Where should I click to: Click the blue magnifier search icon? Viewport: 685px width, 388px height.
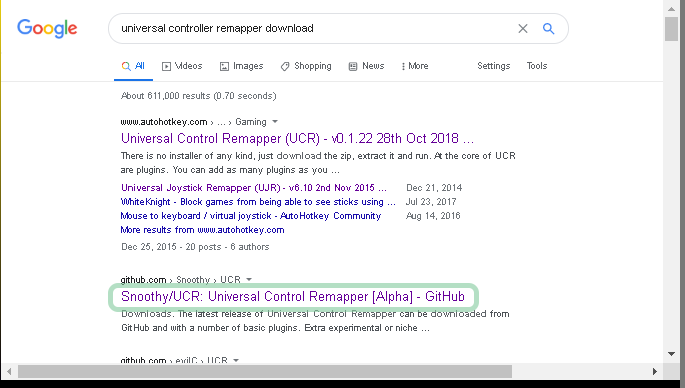pyautogui.click(x=549, y=28)
